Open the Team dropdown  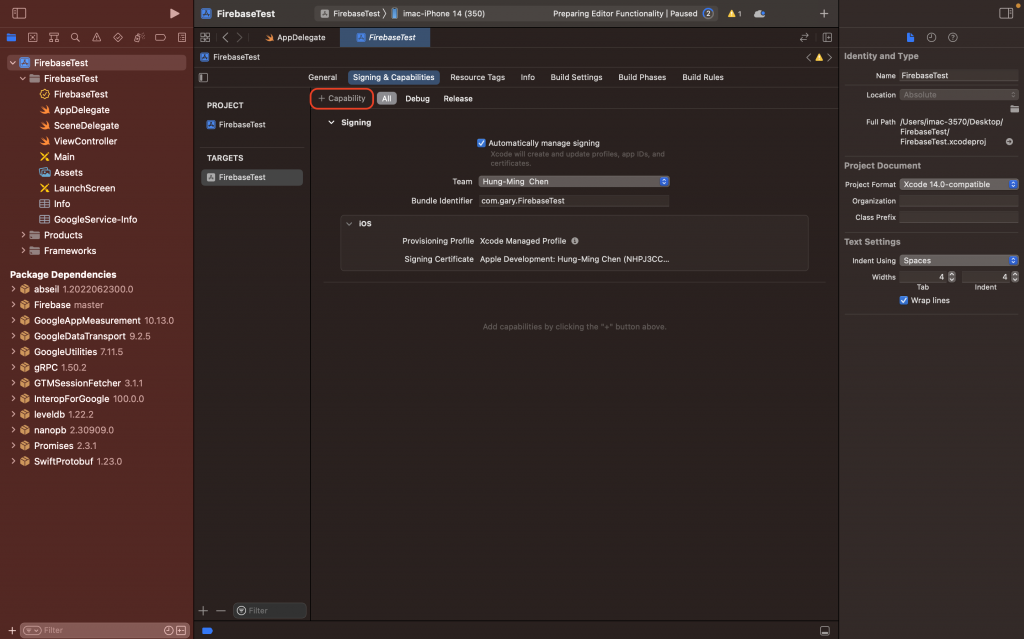coord(574,182)
